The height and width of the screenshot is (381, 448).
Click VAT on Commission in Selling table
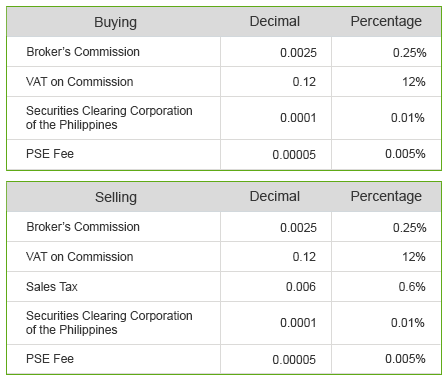(x=79, y=257)
